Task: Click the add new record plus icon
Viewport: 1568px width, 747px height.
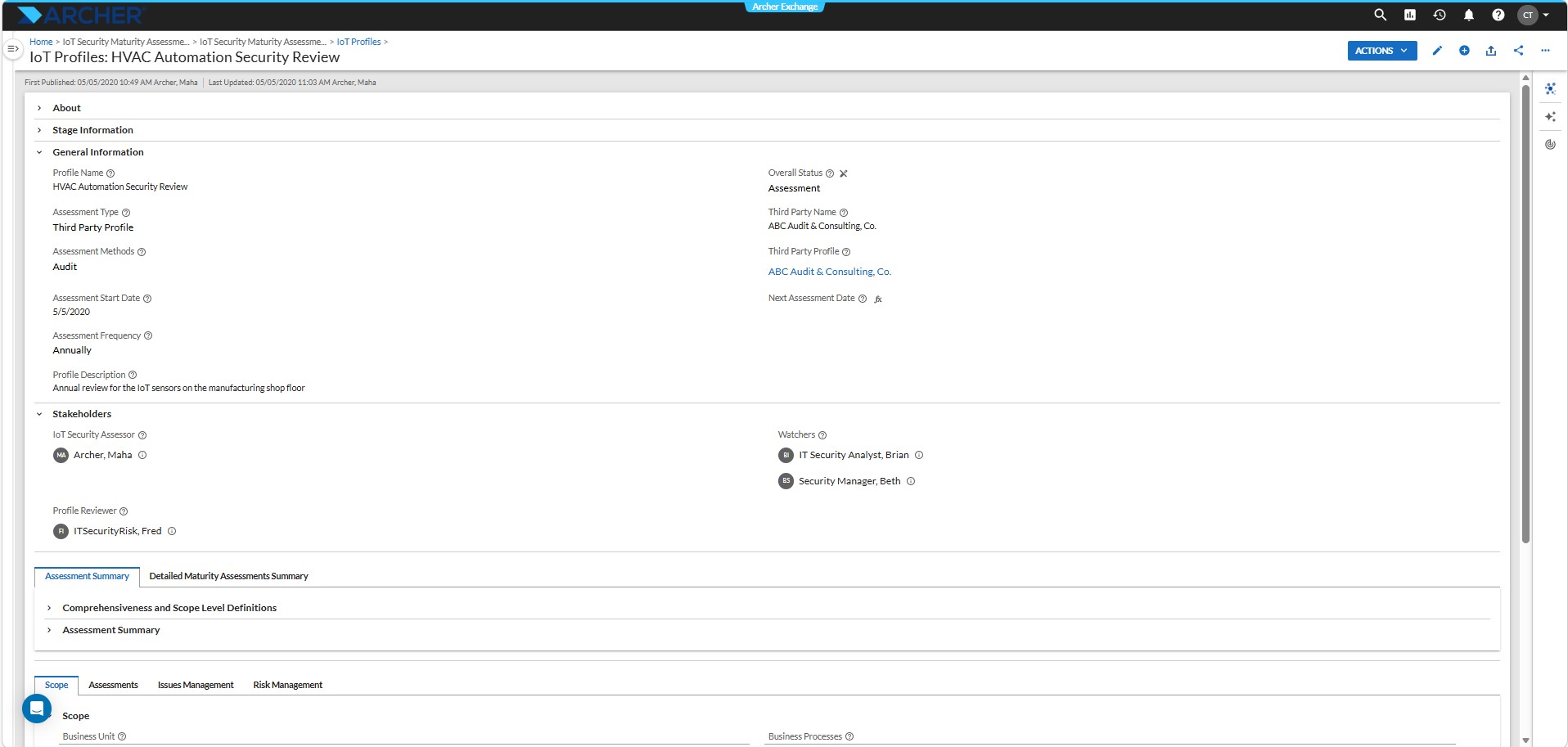Action: [x=1464, y=51]
